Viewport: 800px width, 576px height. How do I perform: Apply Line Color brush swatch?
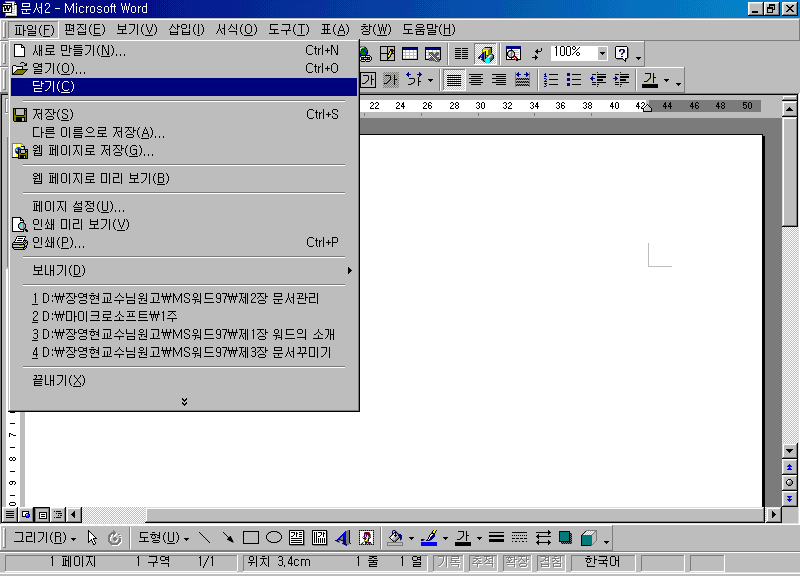click(x=430, y=538)
